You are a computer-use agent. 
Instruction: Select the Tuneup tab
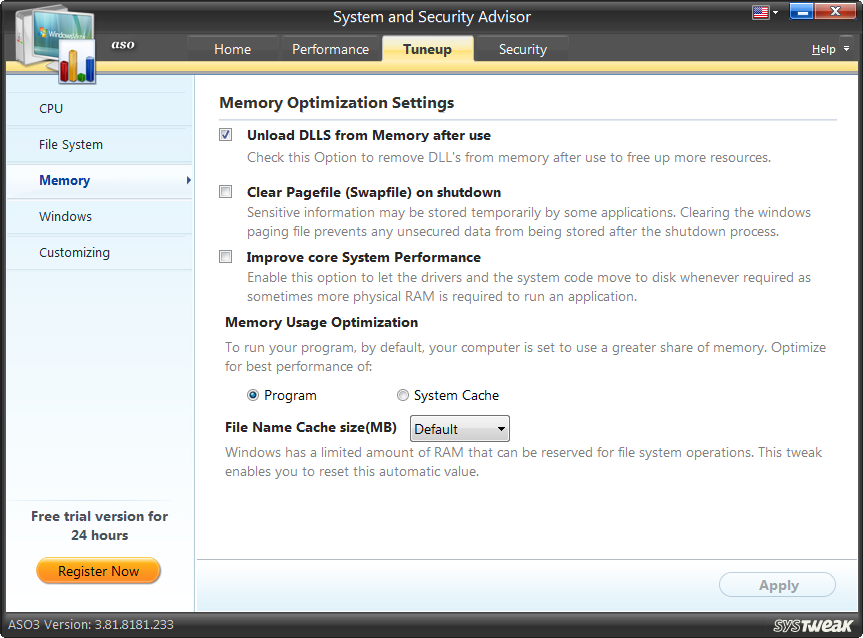click(427, 48)
